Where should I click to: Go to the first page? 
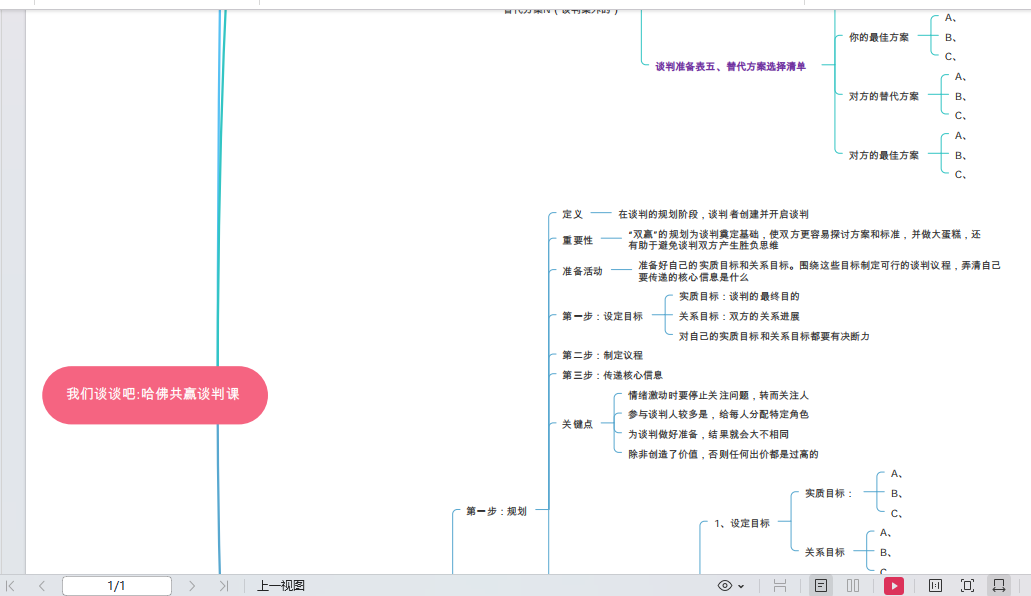11,585
